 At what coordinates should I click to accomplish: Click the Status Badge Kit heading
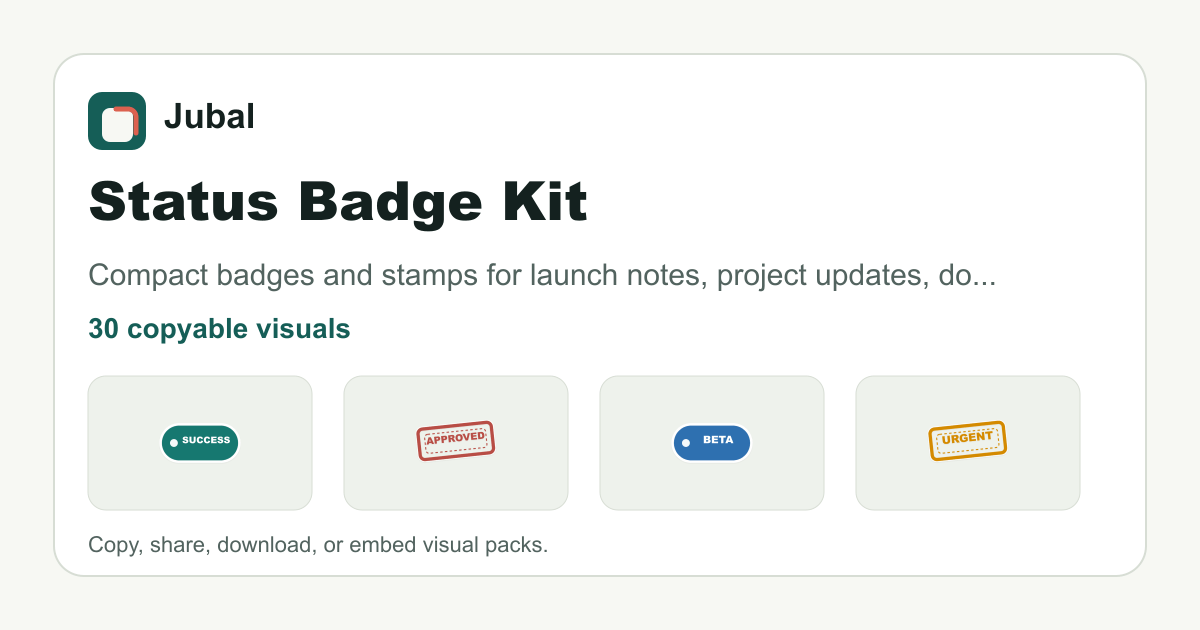coord(338,203)
